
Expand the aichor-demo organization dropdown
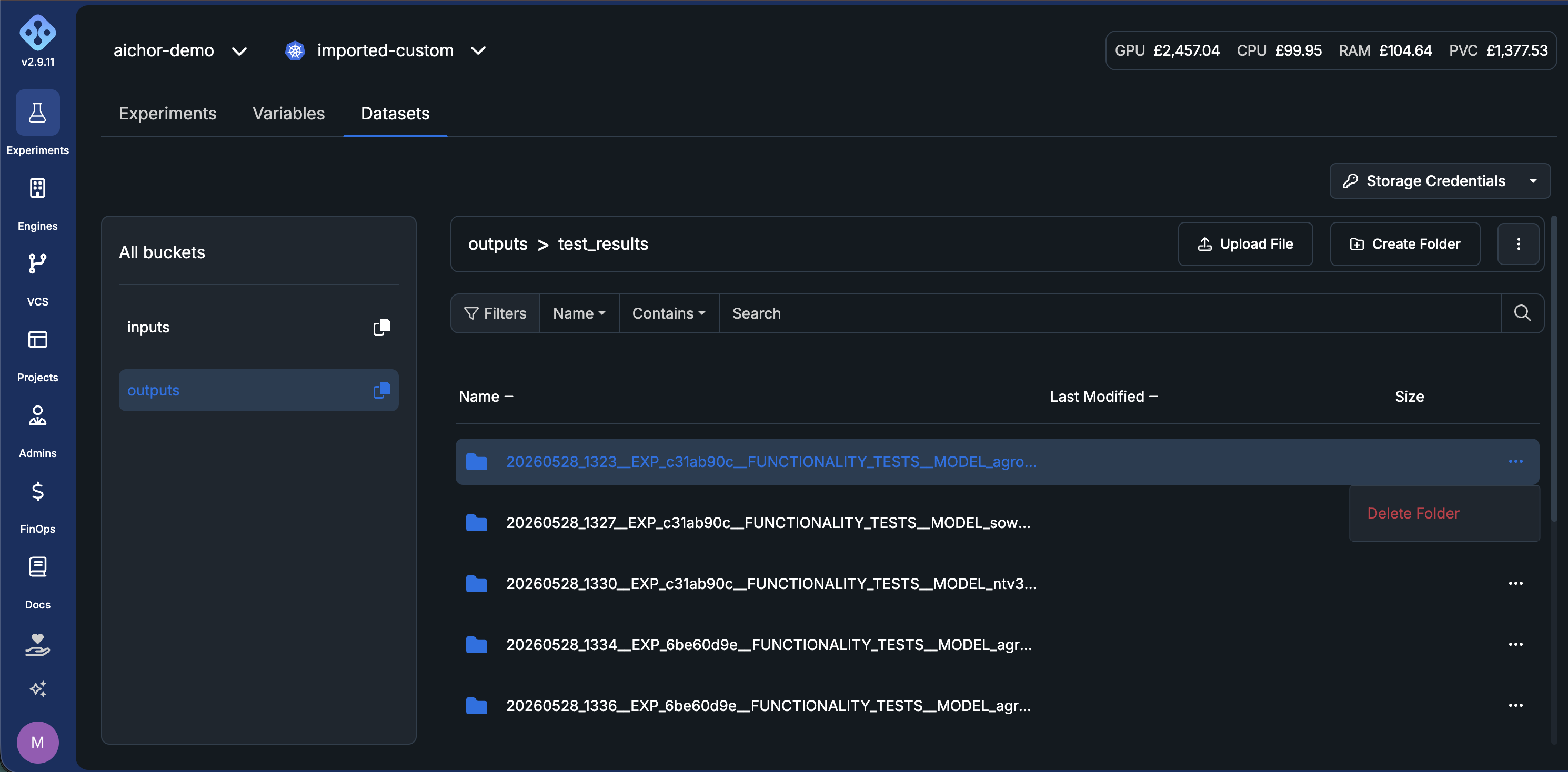tap(180, 50)
